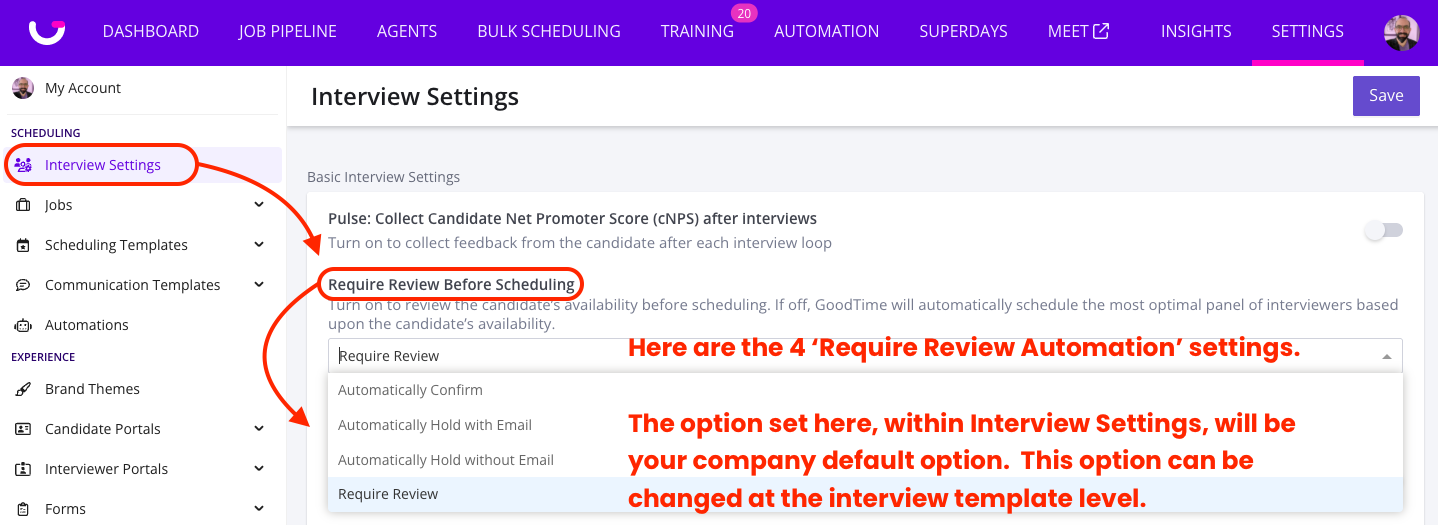The width and height of the screenshot is (1438, 525).
Task: Choose the Automatically Confirm option
Action: (x=410, y=390)
